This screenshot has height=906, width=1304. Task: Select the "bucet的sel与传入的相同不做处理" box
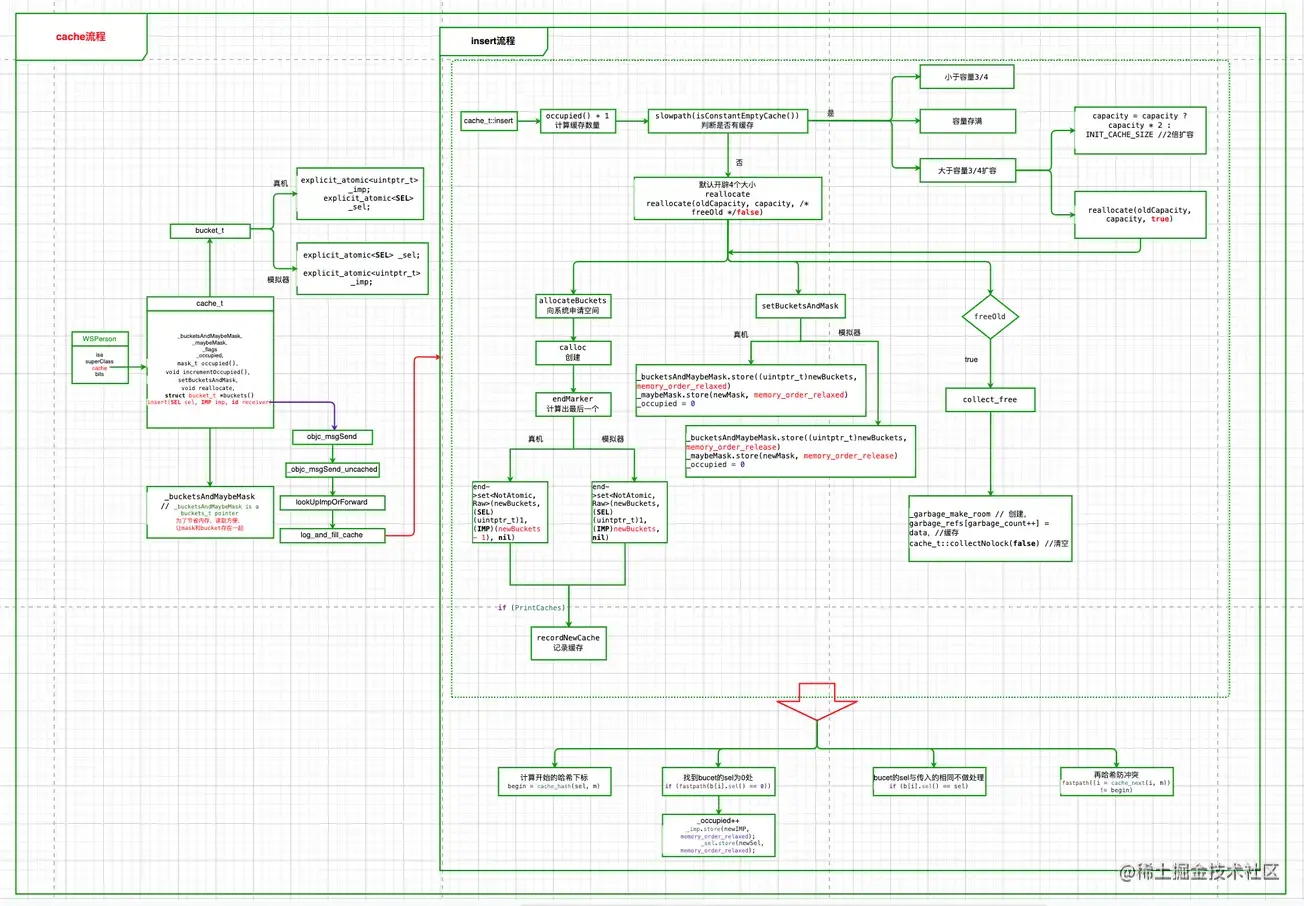[929, 781]
